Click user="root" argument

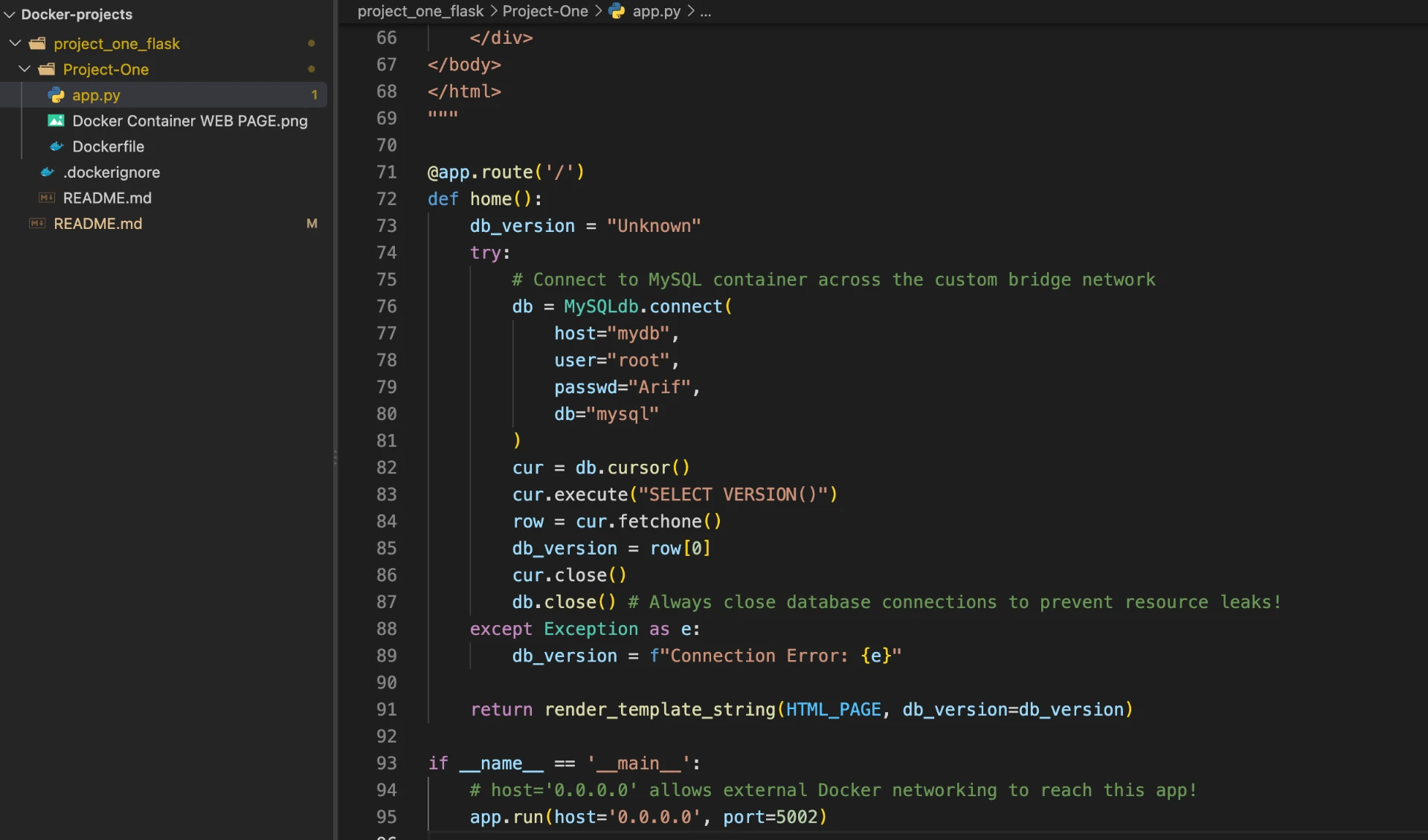(x=611, y=361)
